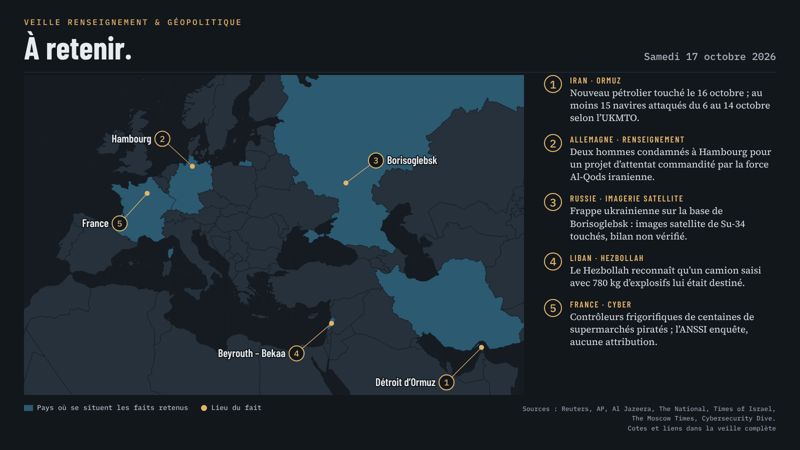Click the paragraph starting 'Deux hommes condamnés'
The image size is (800, 450).
[670, 165]
